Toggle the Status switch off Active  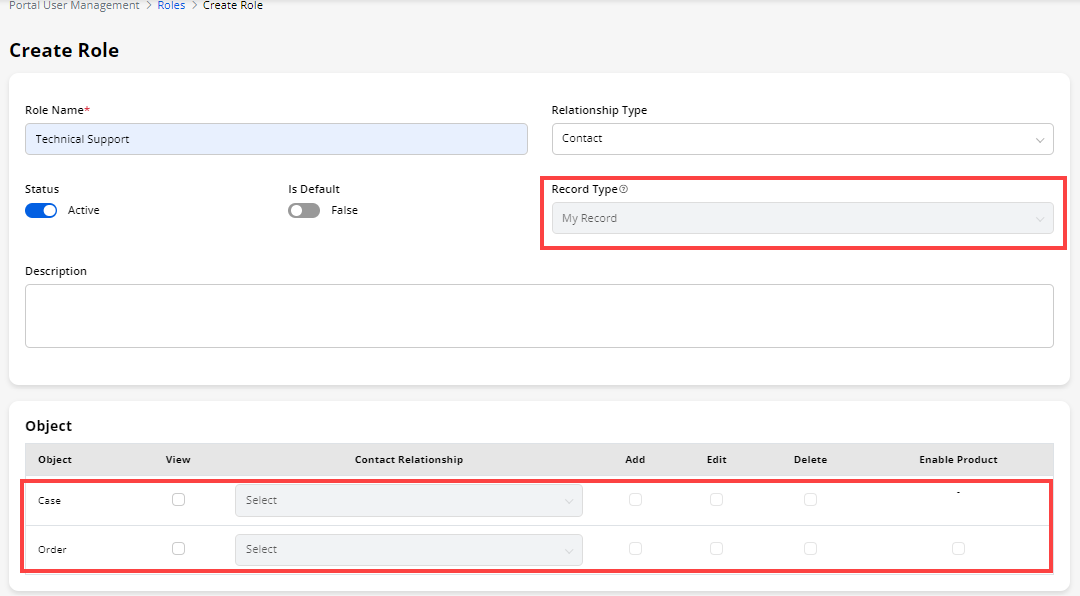coord(41,210)
